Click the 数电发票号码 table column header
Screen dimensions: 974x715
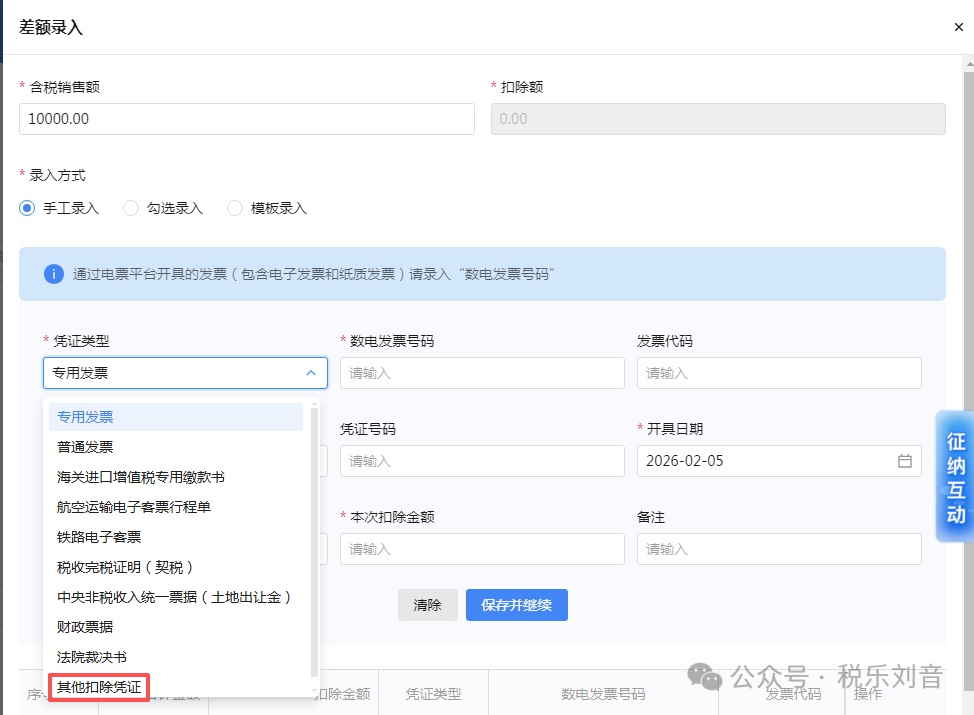(603, 694)
